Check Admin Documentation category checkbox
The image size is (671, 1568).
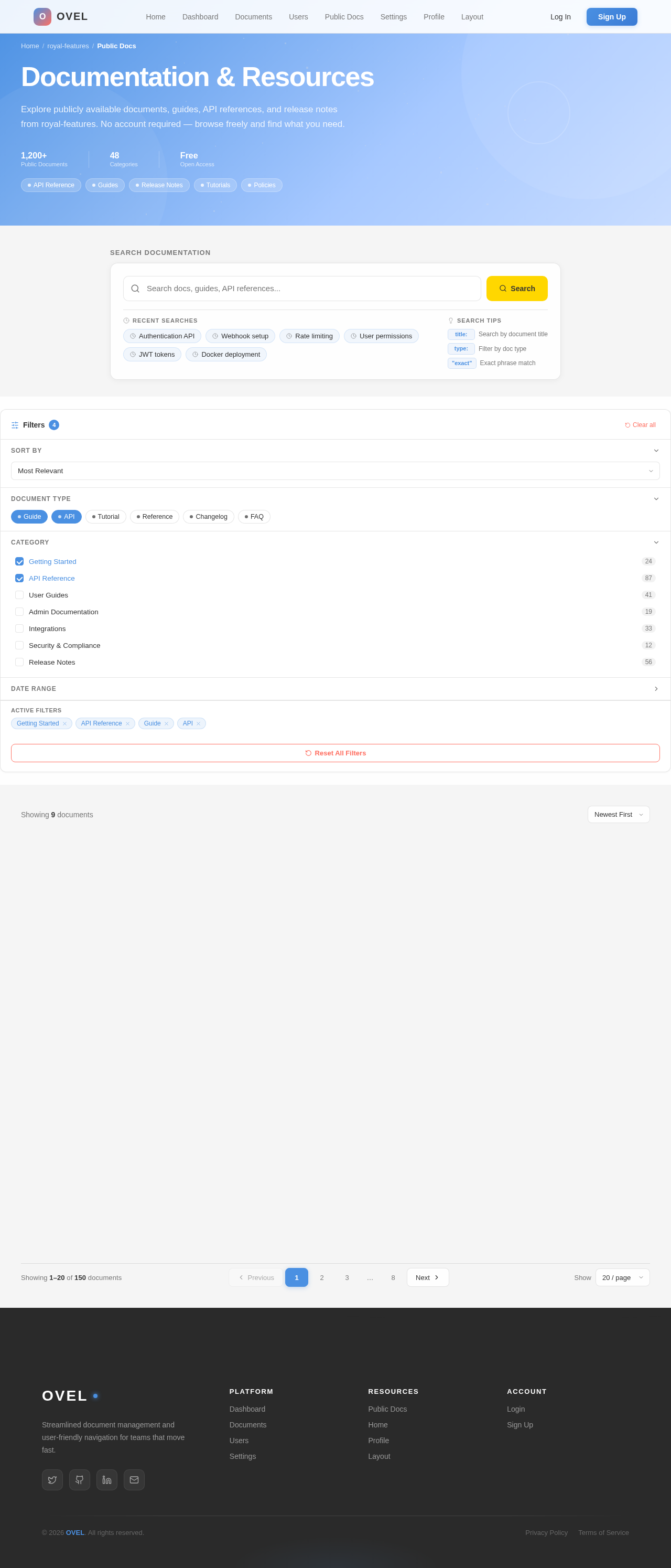click(19, 612)
